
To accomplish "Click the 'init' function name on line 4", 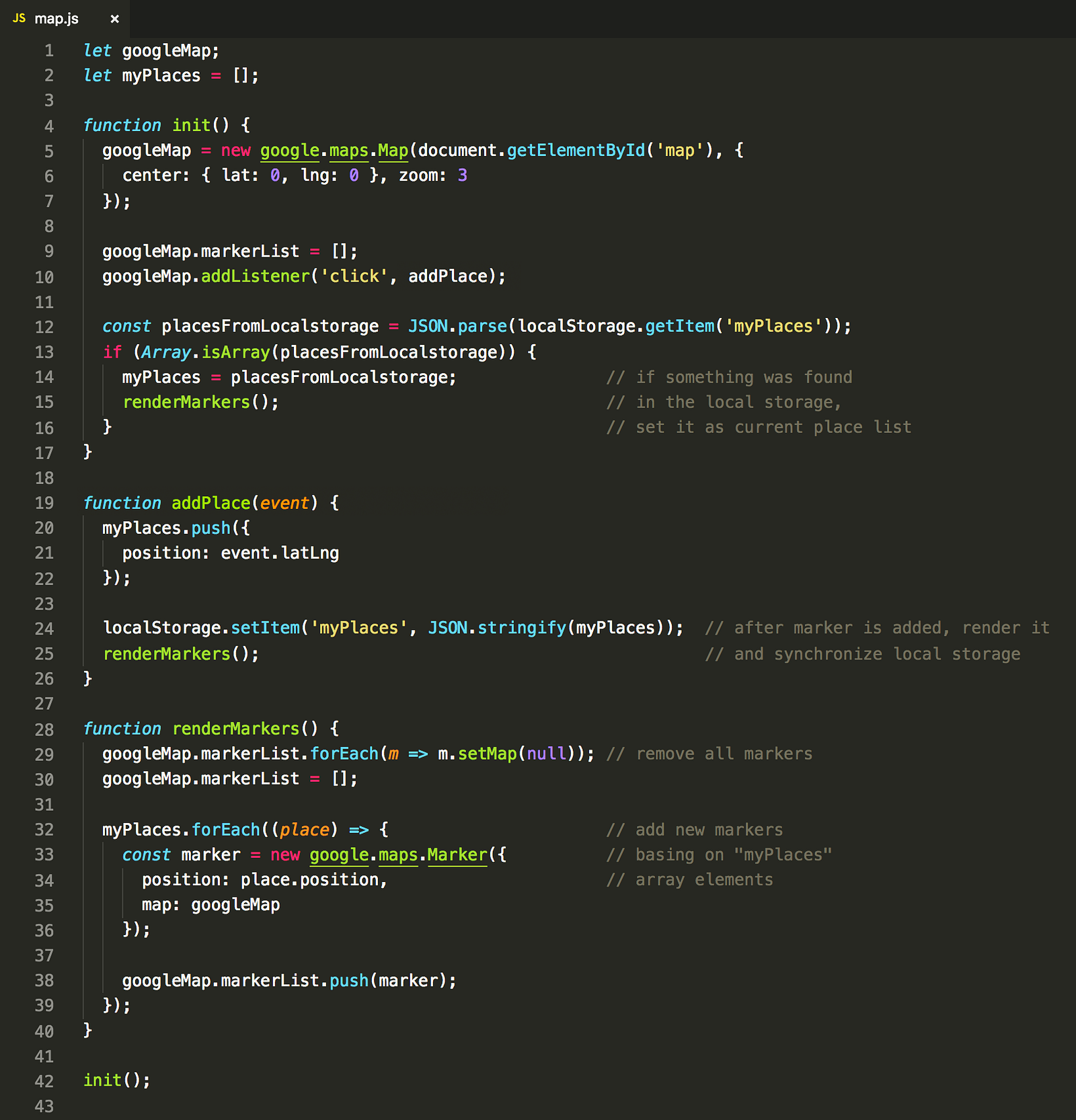I will [191, 126].
